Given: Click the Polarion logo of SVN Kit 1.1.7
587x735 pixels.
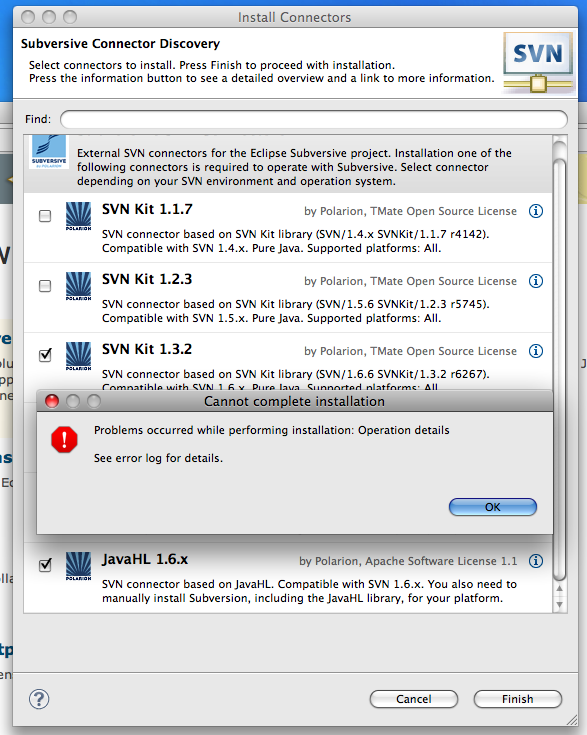Looking at the screenshot, I should 78,216.
